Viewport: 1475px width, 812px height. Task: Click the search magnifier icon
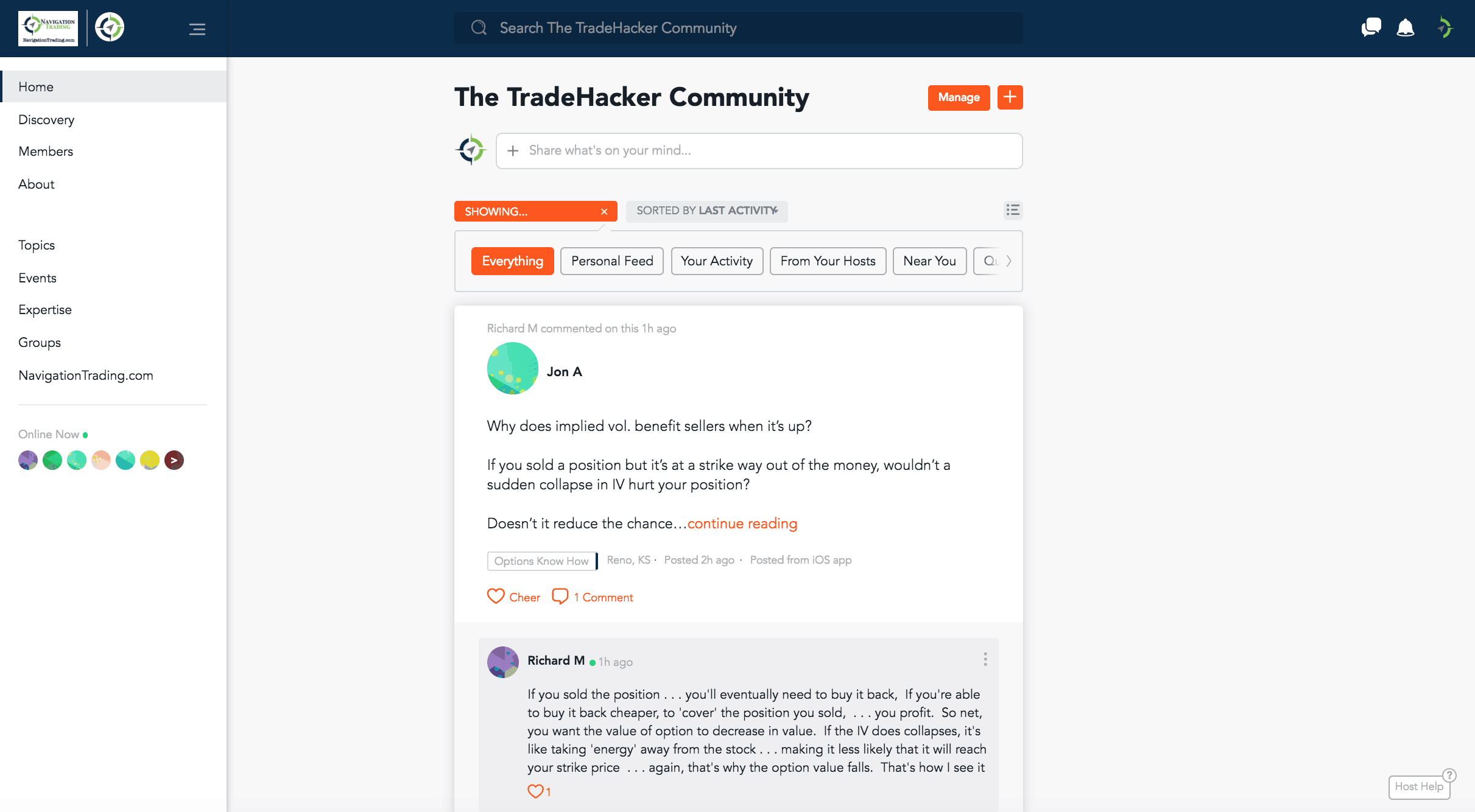click(479, 27)
